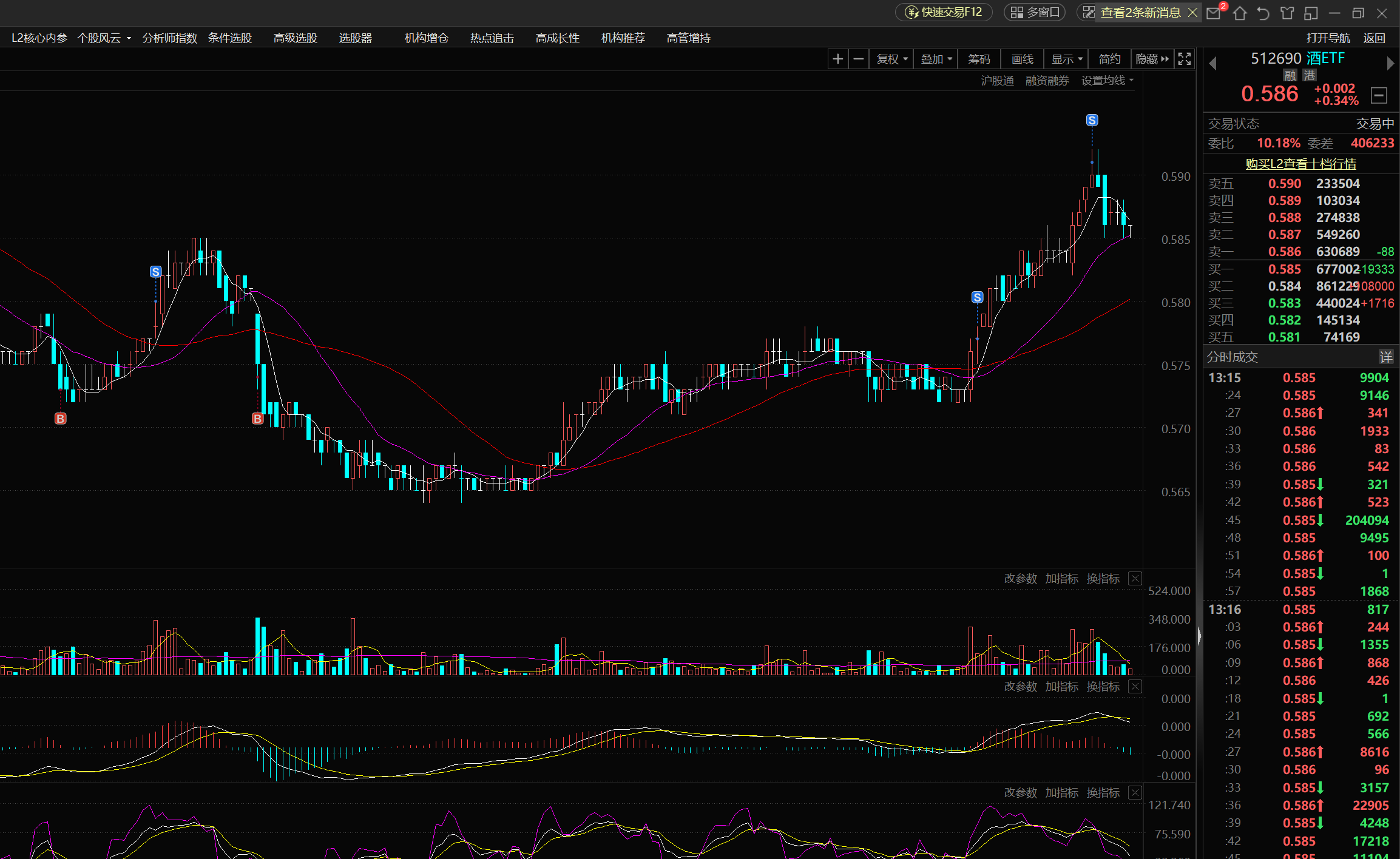The height and width of the screenshot is (859, 1400).
Task: Click the 港 tag icon
Action: (x=1310, y=75)
